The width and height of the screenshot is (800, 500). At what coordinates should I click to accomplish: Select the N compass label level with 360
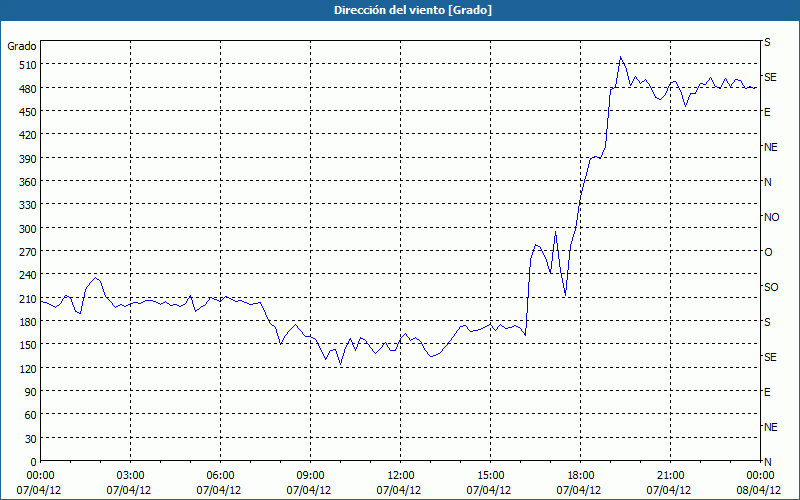point(768,182)
